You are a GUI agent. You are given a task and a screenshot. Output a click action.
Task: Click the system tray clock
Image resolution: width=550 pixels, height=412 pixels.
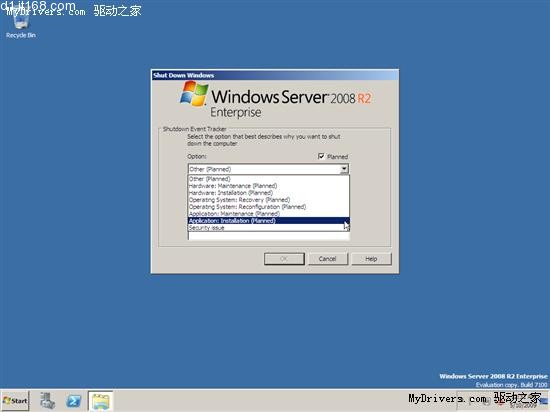point(523,403)
